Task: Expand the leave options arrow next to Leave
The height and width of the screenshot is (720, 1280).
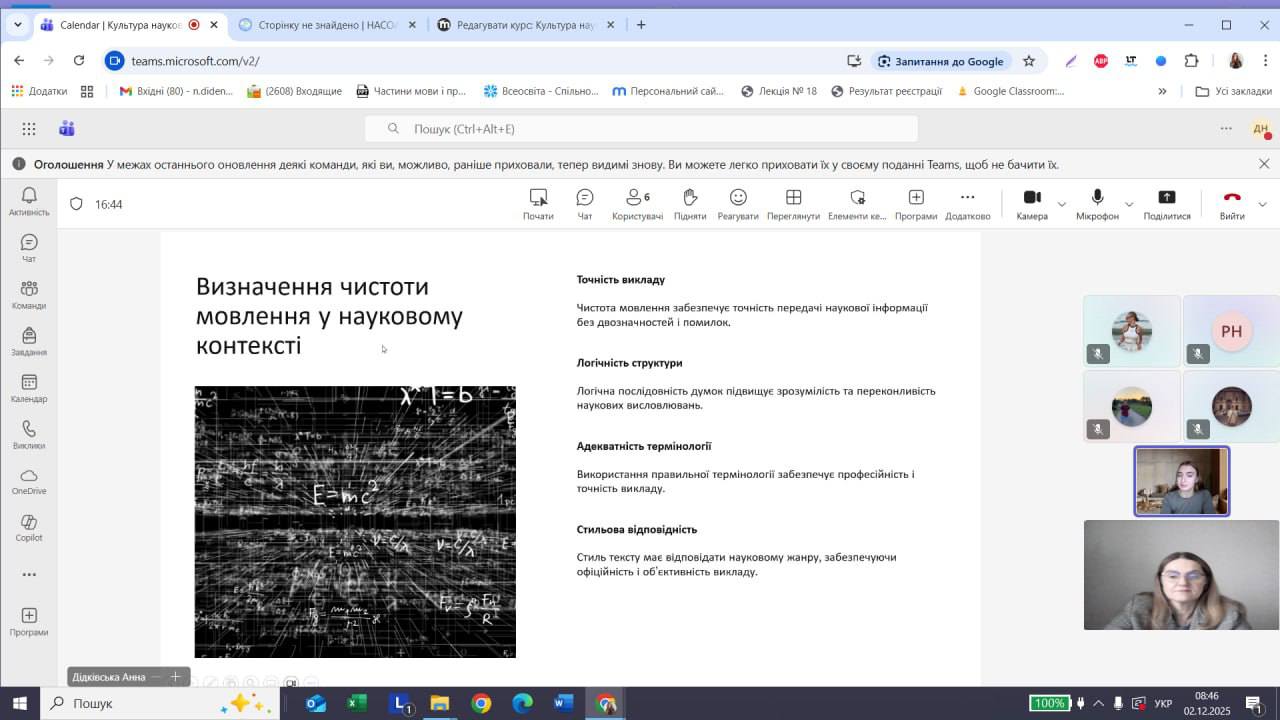Action: 1262,204
